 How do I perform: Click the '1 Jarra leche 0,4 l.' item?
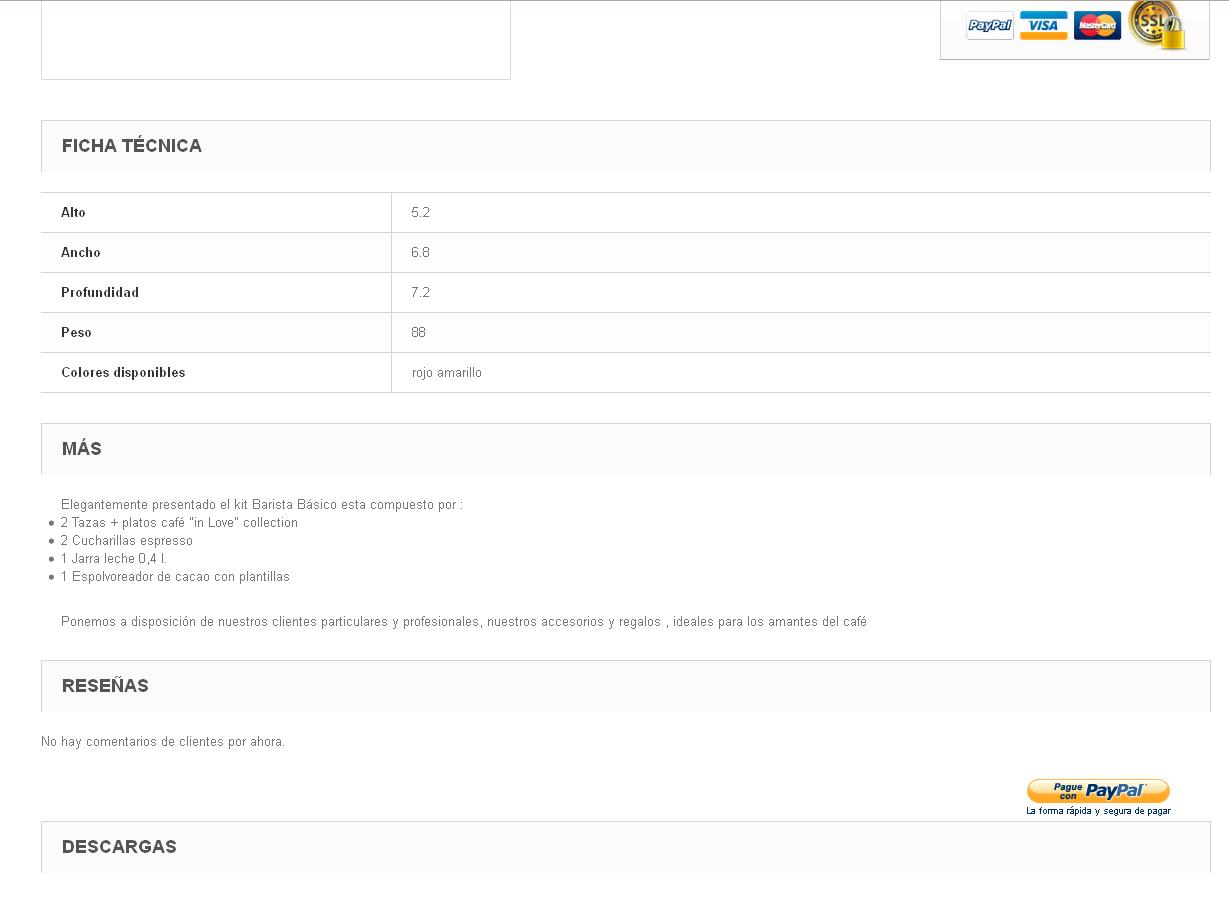pos(113,559)
